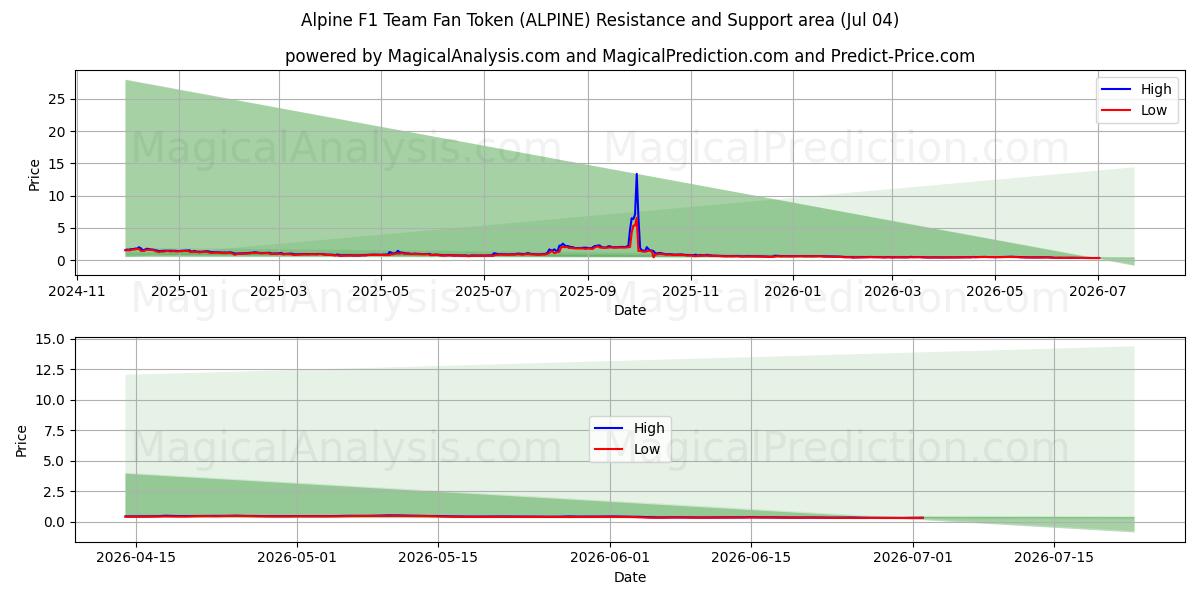The height and width of the screenshot is (600, 1200).
Task: Click the '10' tick on the top price axis
Action: [58, 196]
